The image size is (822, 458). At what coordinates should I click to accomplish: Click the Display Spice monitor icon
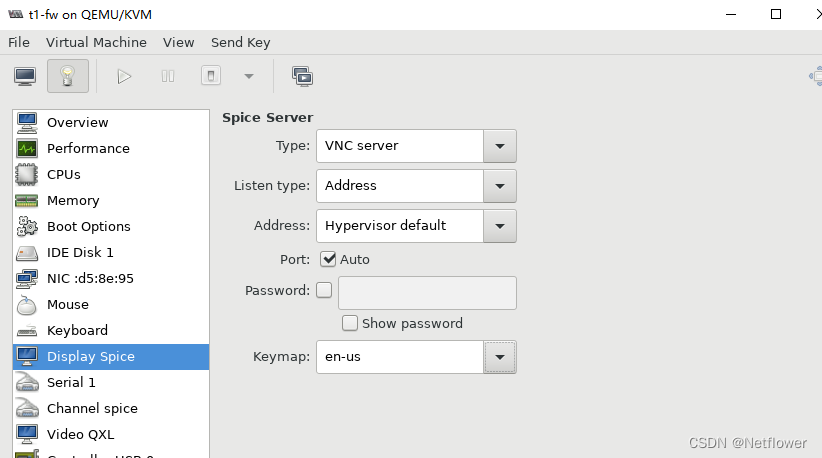pos(27,357)
